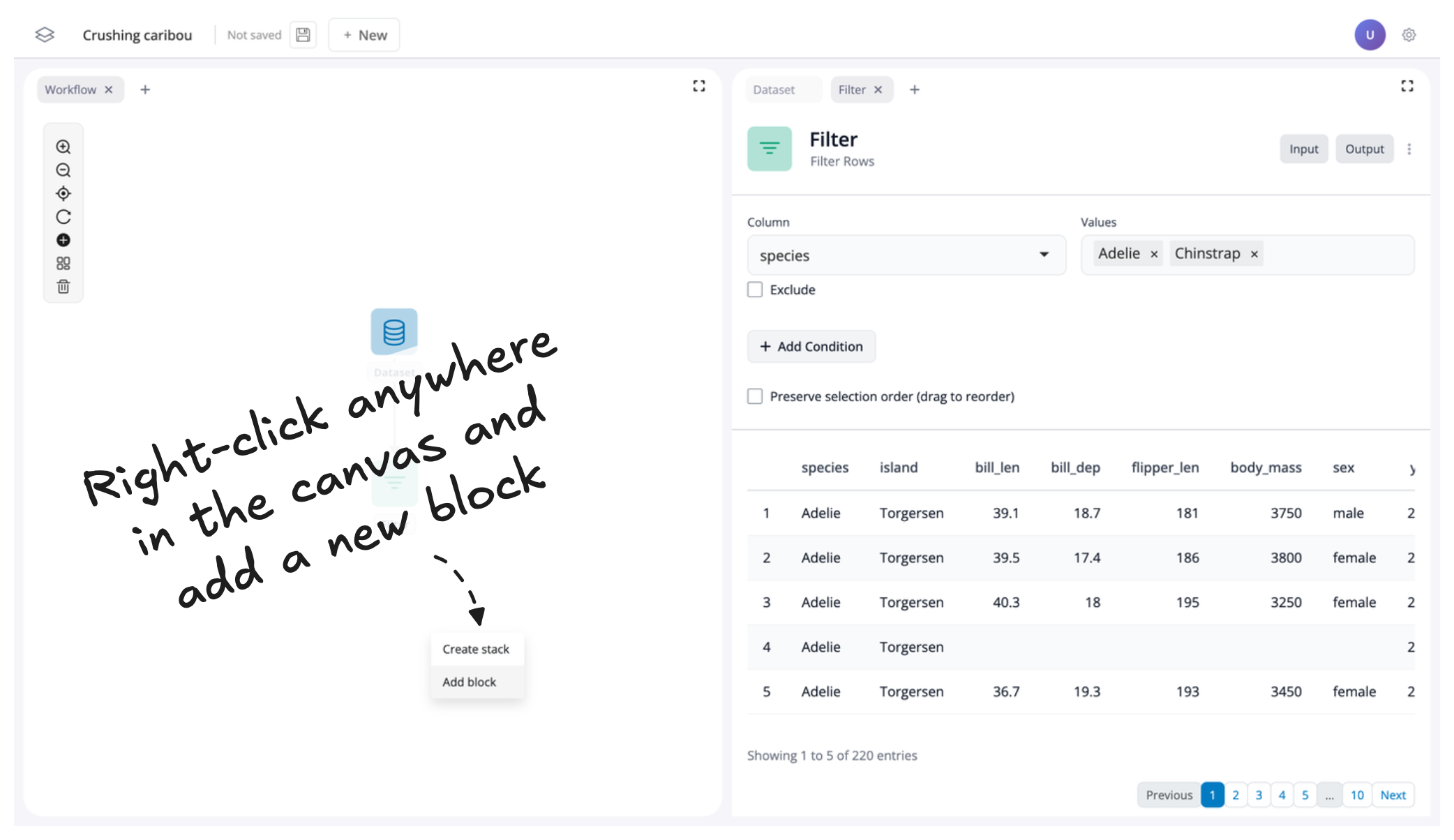Image resolution: width=1454 pixels, height=840 pixels.
Task: Open the species column dropdown
Action: 906,255
